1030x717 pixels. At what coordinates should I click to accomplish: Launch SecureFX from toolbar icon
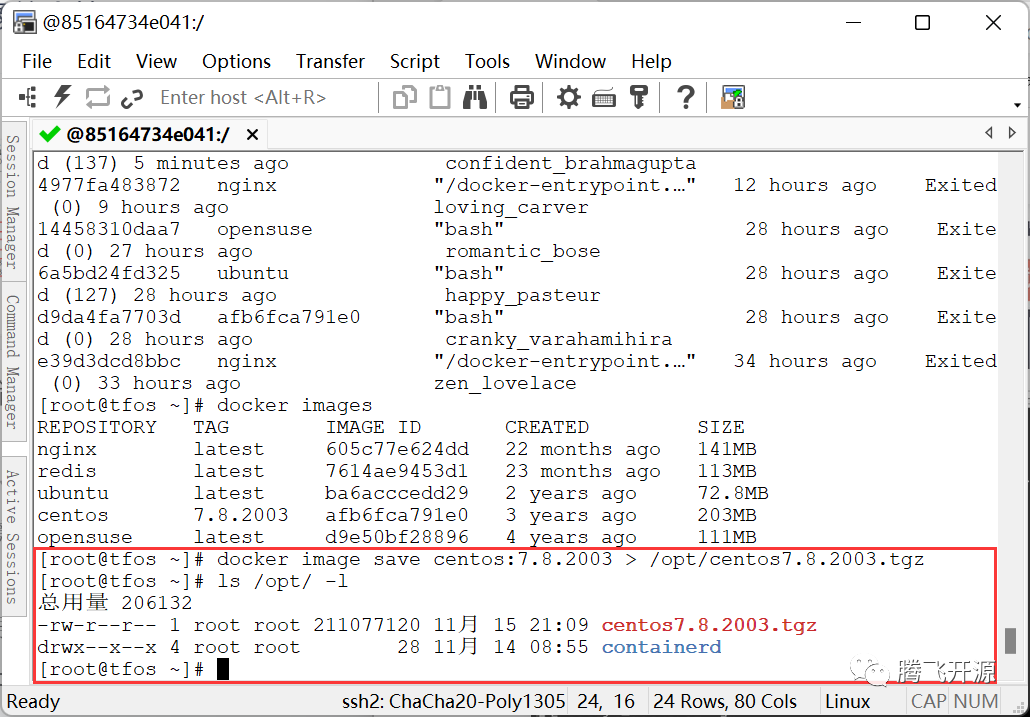tap(733, 98)
